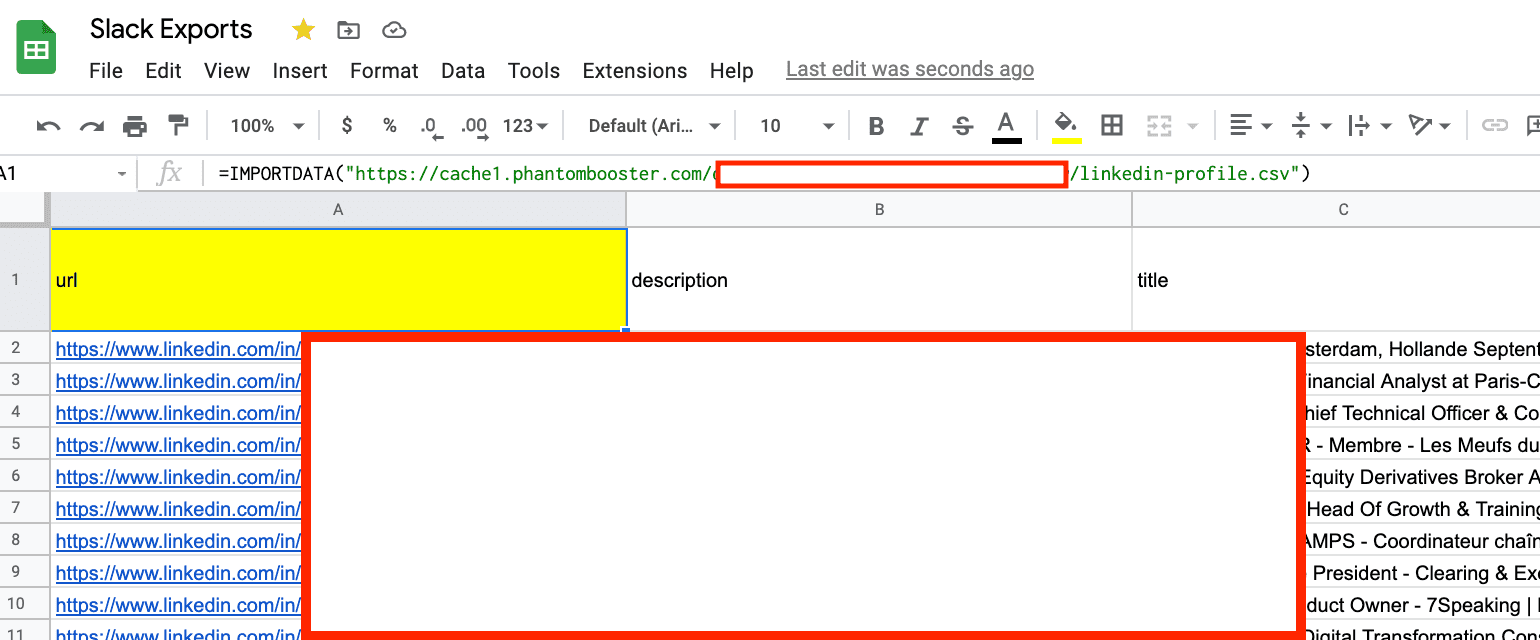
Task: Expand the 100% zoom dropdown
Action: click(x=268, y=126)
